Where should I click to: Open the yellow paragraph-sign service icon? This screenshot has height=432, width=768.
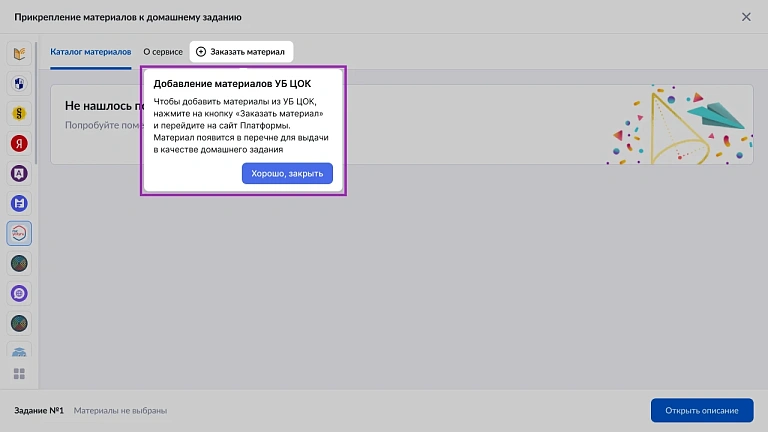[x=19, y=114]
